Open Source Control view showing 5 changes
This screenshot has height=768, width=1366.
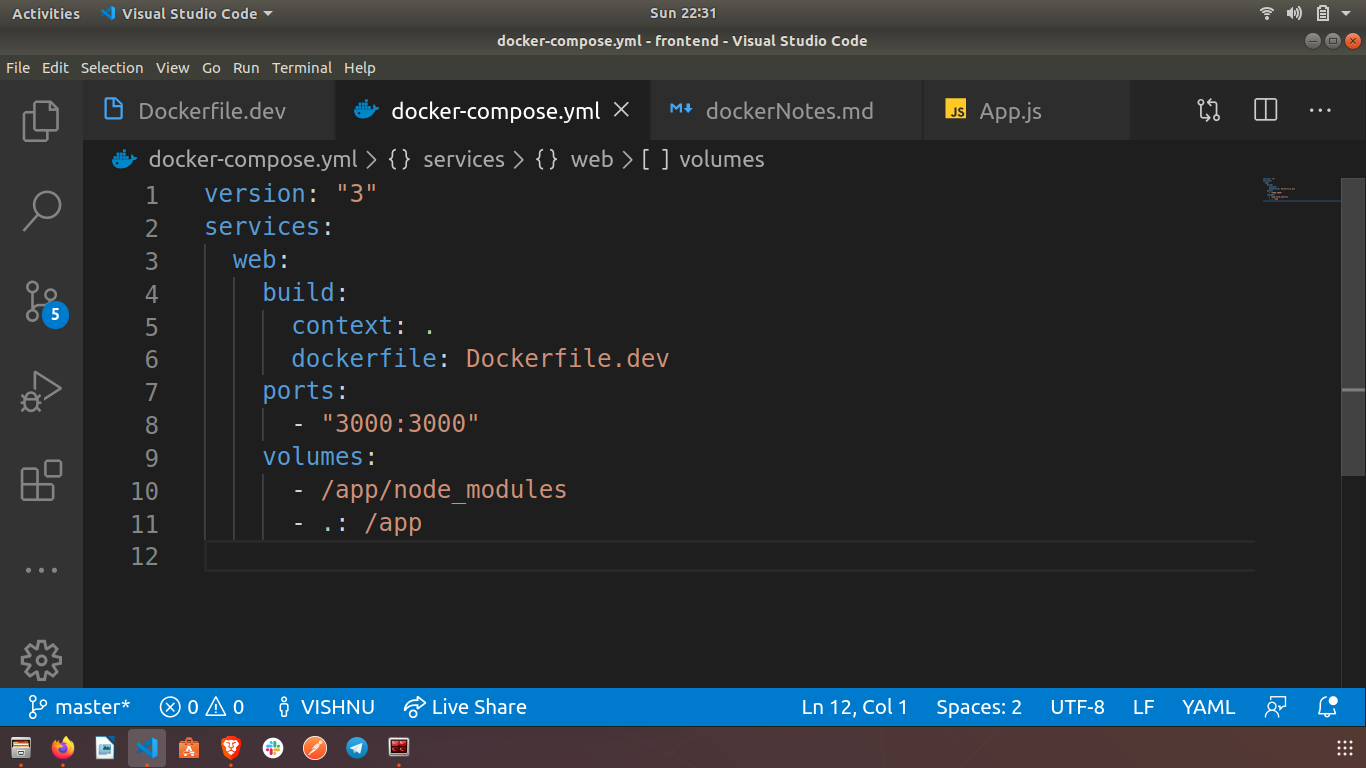40,300
